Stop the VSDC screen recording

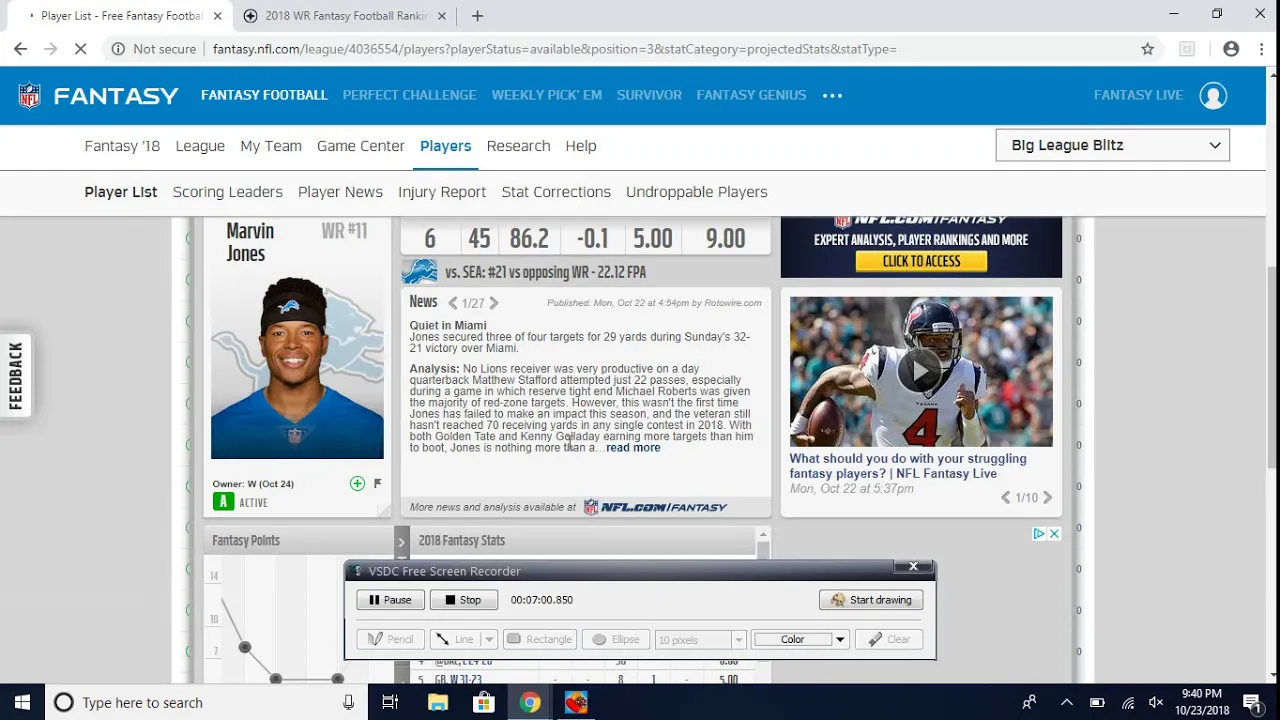(463, 600)
